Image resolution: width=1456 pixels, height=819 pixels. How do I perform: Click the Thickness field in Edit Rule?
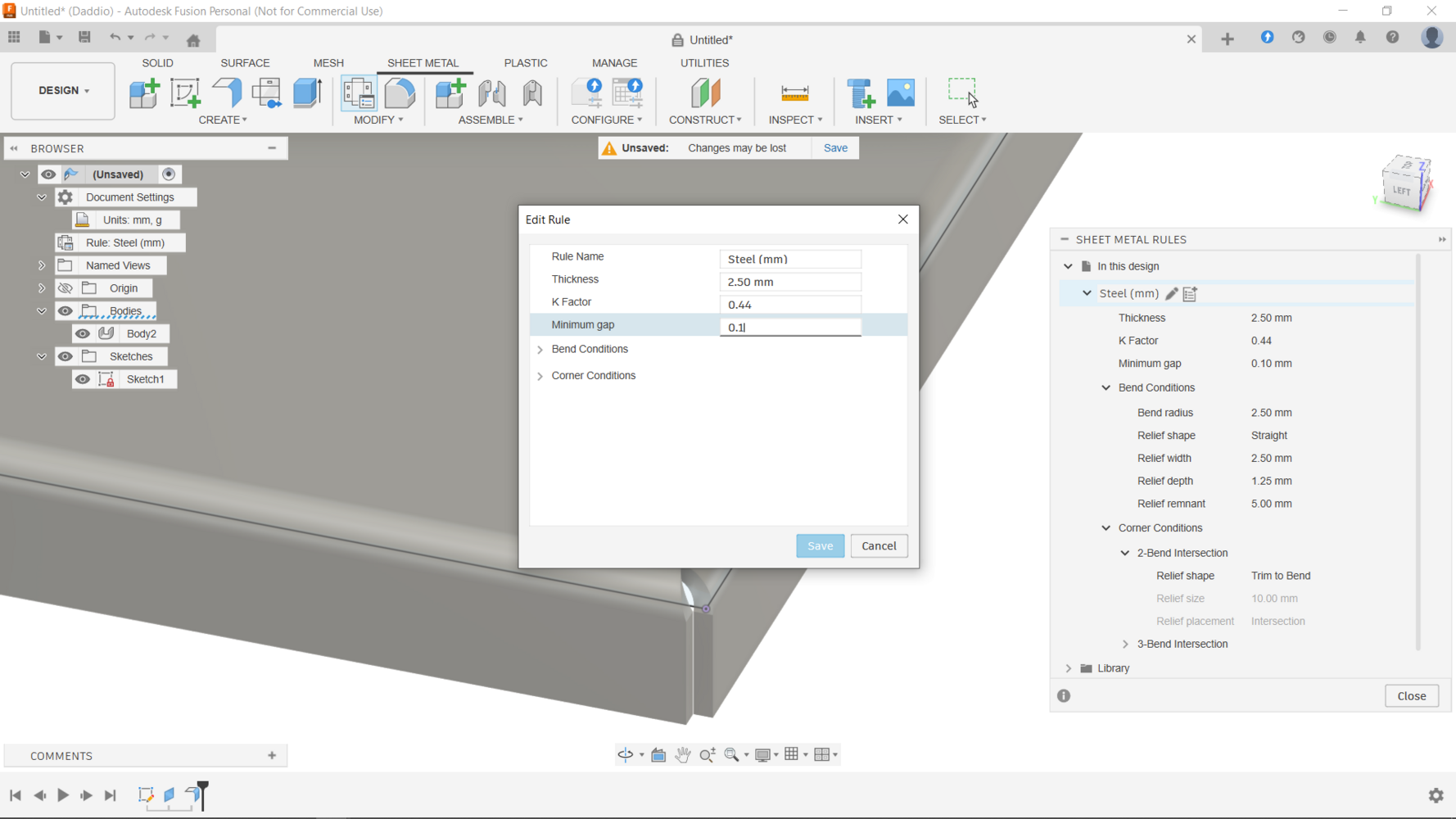789,282
